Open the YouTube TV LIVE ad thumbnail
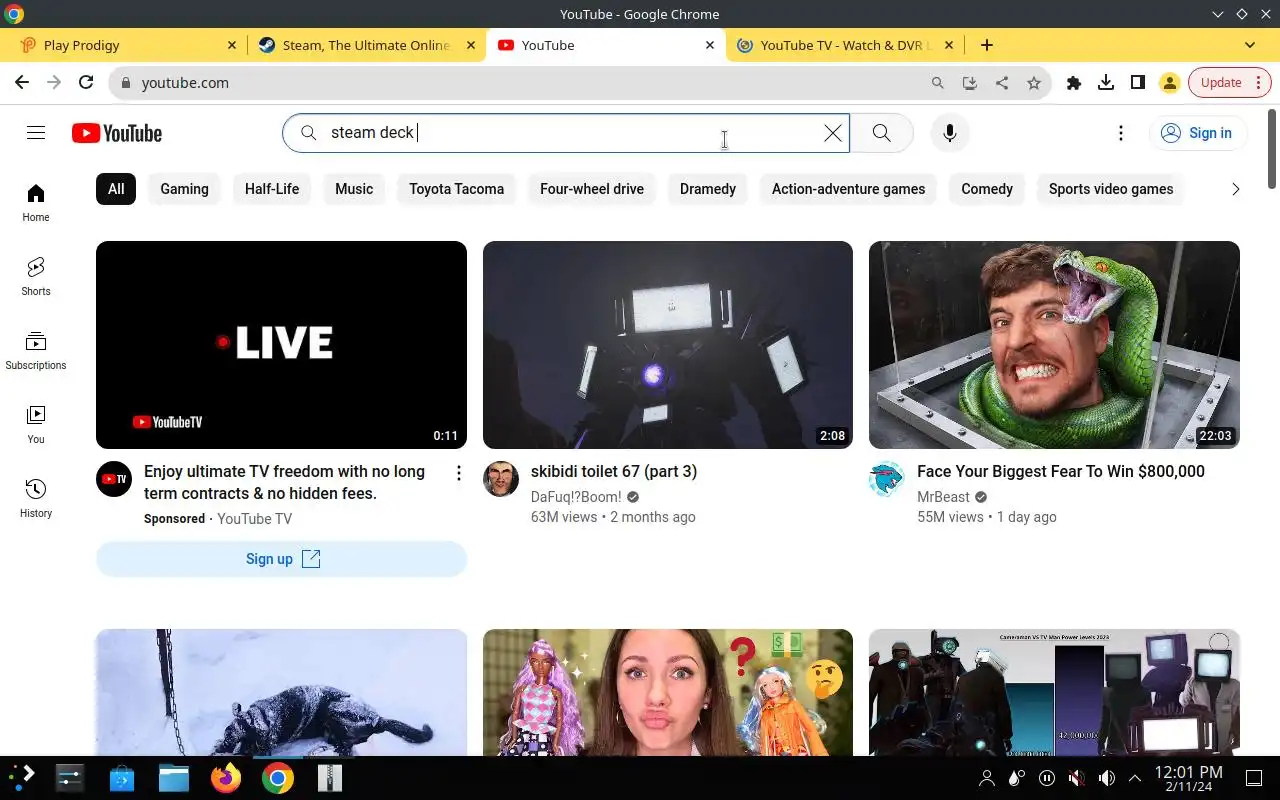This screenshot has width=1280, height=800. click(x=281, y=345)
